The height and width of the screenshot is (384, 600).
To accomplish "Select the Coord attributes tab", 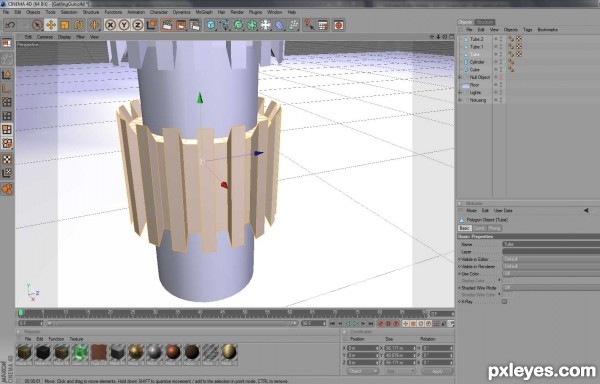I will pyautogui.click(x=479, y=228).
